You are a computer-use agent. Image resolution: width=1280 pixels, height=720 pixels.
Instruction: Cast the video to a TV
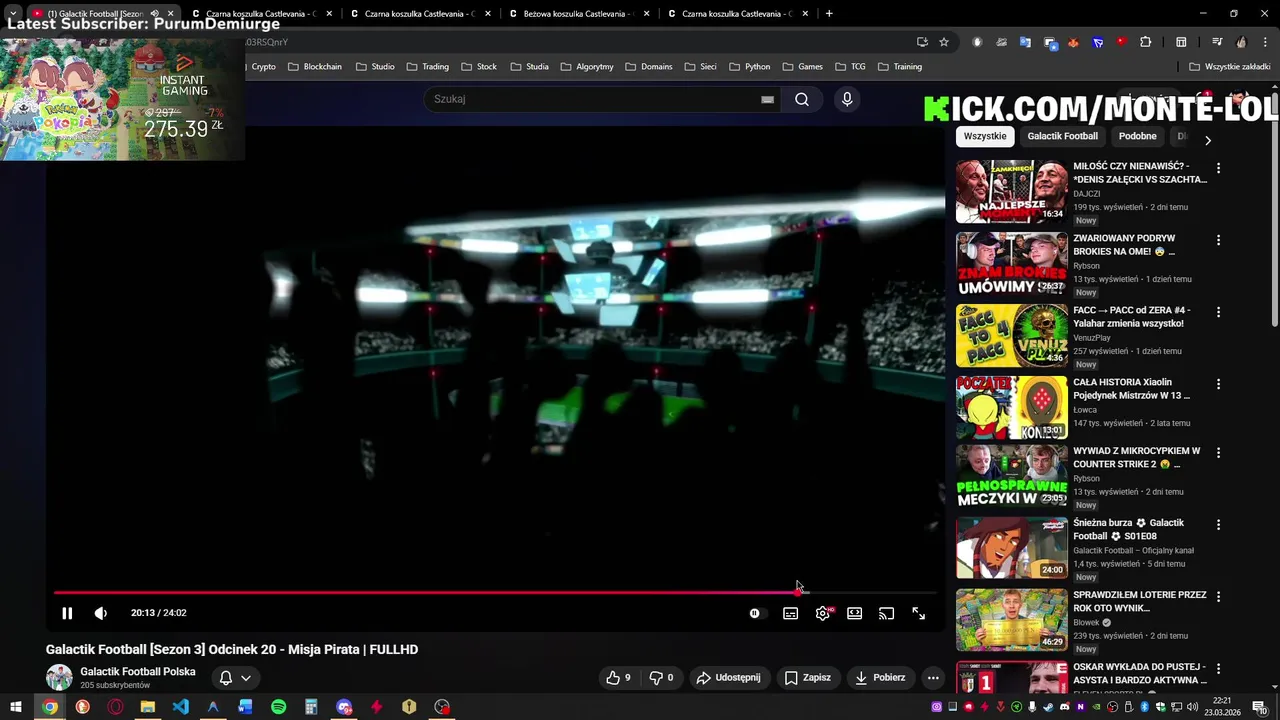[x=886, y=613]
